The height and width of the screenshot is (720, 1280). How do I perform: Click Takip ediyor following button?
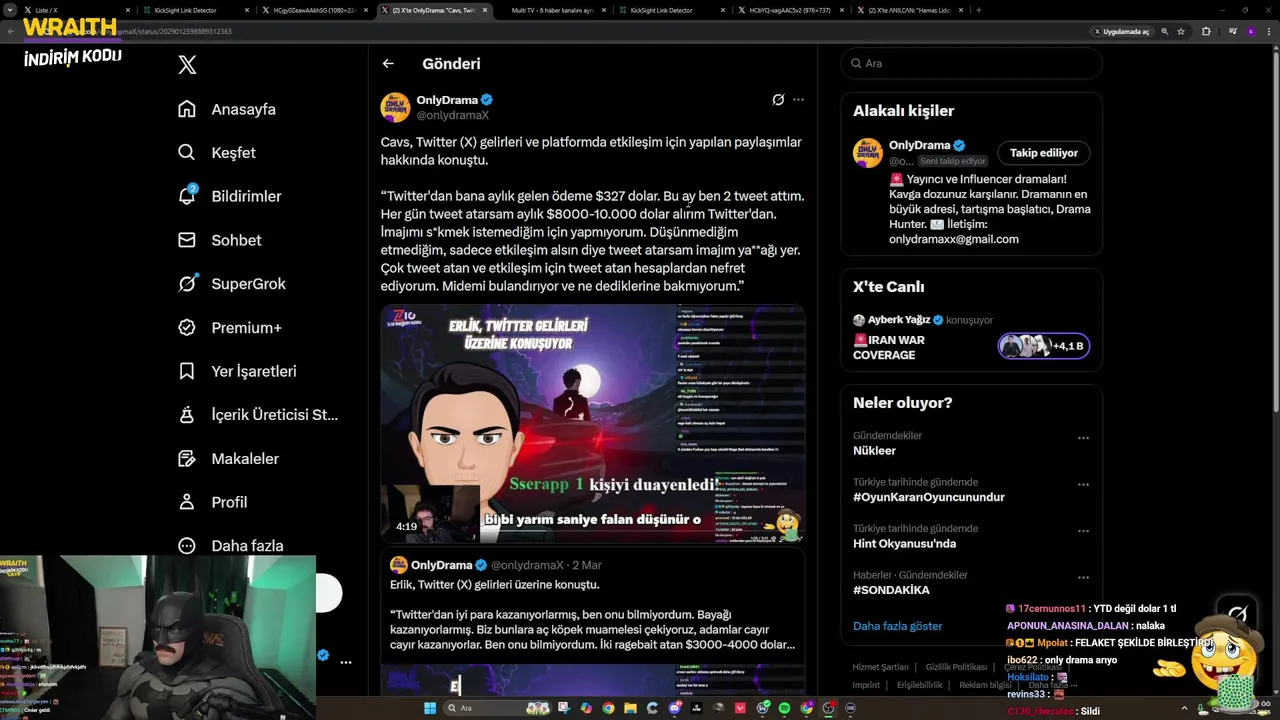tap(1043, 153)
